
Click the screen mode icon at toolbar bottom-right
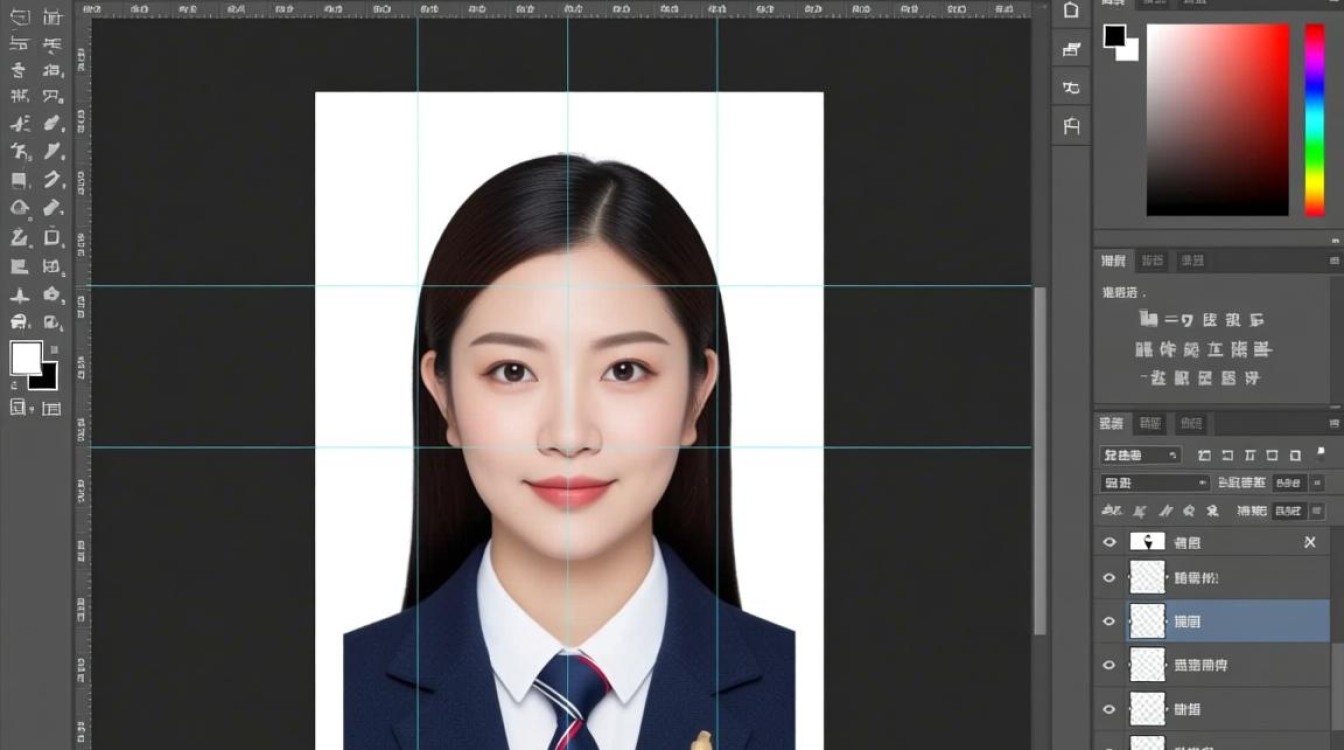[52, 408]
